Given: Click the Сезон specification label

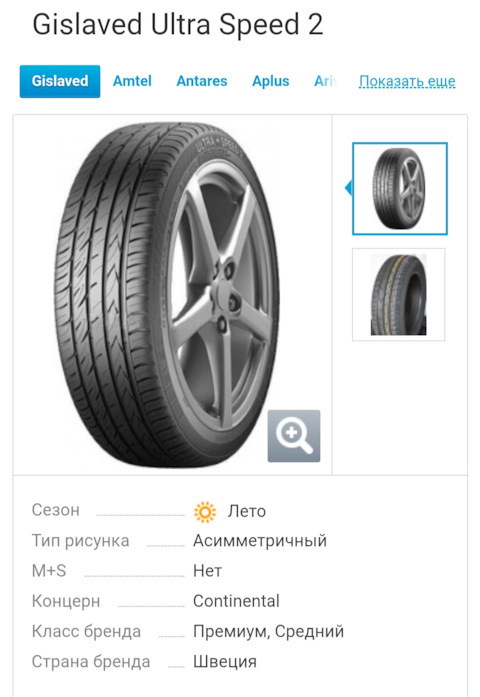Looking at the screenshot, I should (56, 510).
